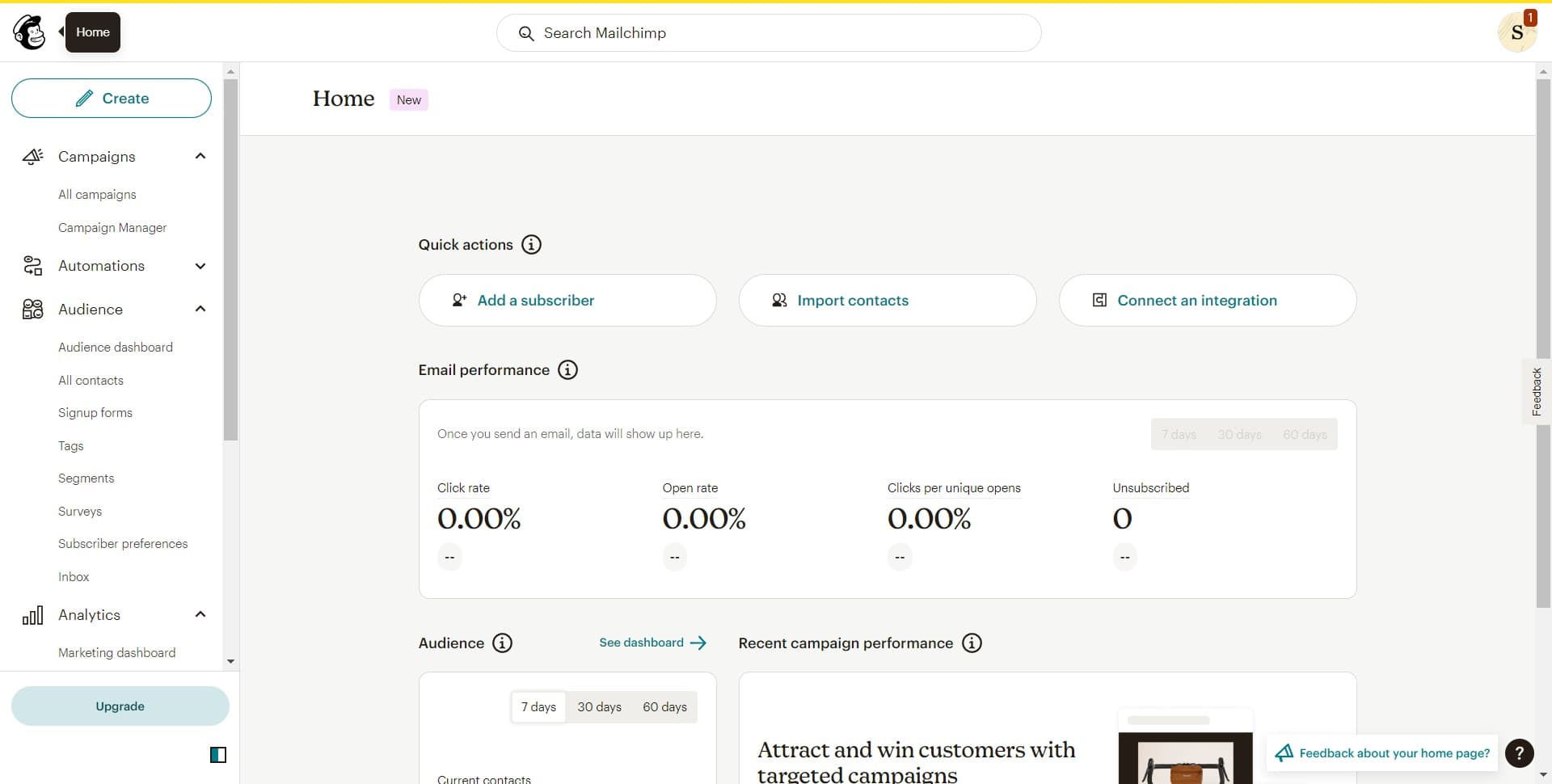This screenshot has width=1552, height=784.
Task: Collapse the Campaigns menu section
Action: (x=200, y=157)
